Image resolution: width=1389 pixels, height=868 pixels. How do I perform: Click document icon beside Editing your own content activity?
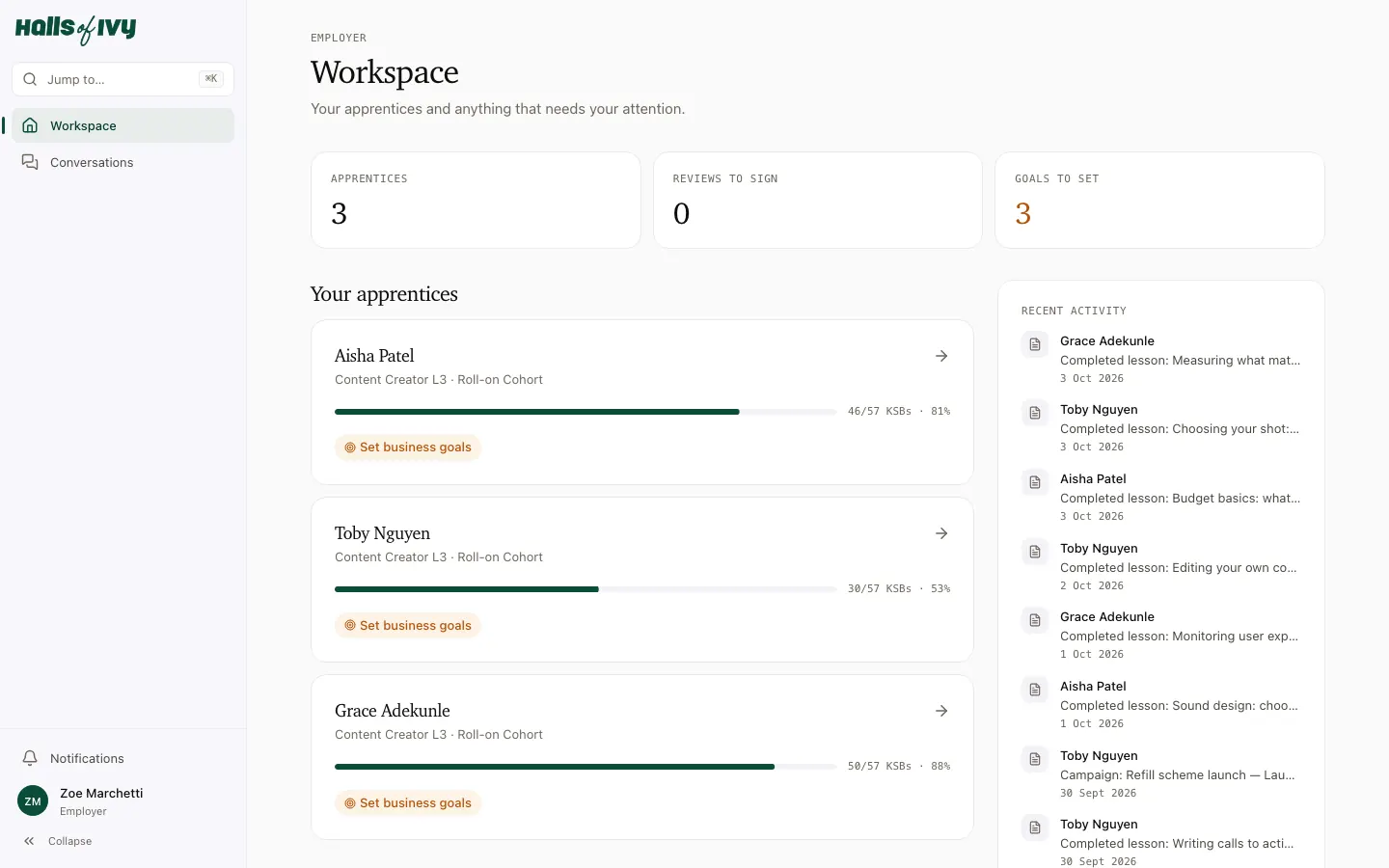coord(1035,552)
